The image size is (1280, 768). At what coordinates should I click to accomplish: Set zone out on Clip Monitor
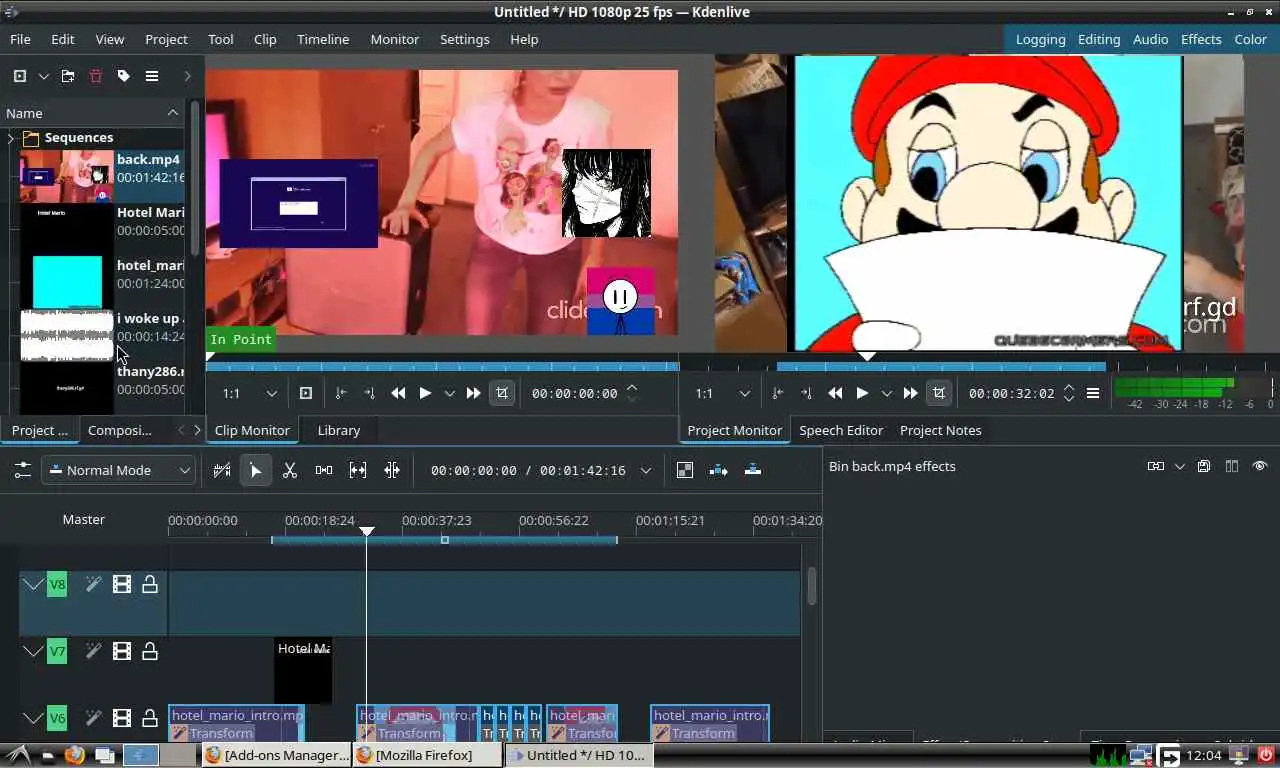pos(369,393)
